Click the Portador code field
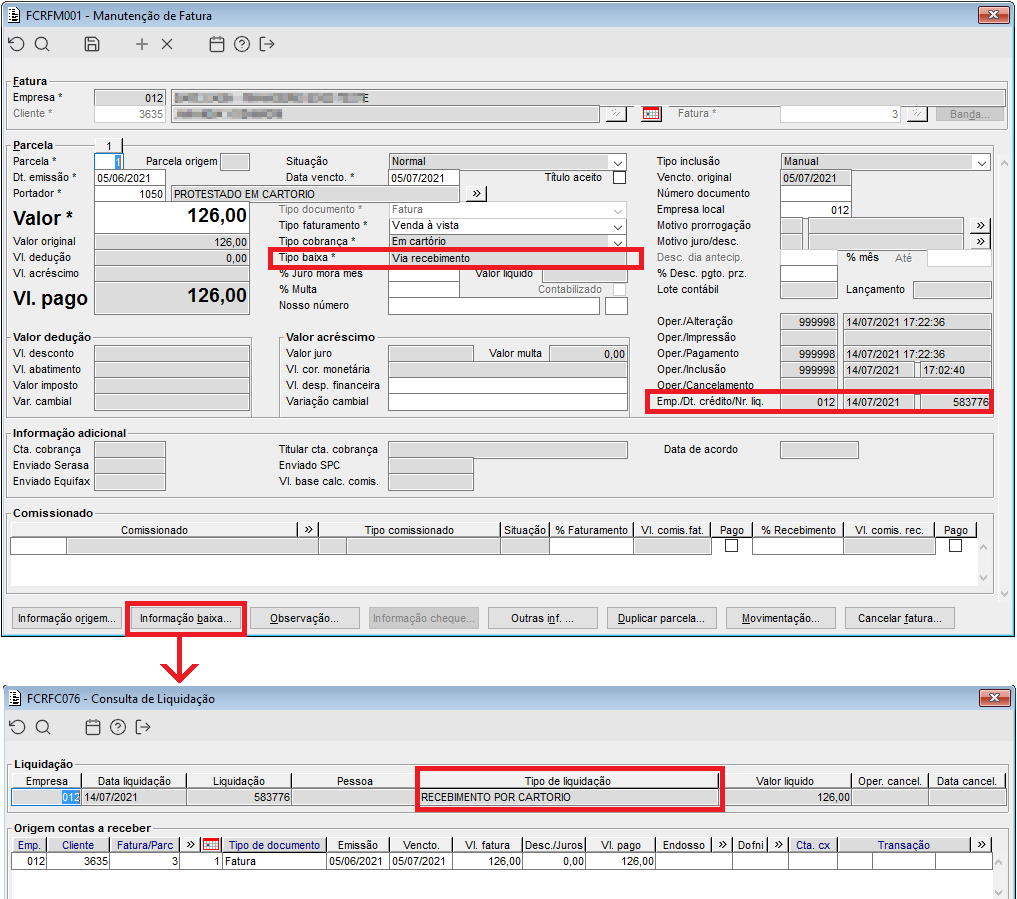This screenshot has height=899, width=1017. (x=130, y=194)
